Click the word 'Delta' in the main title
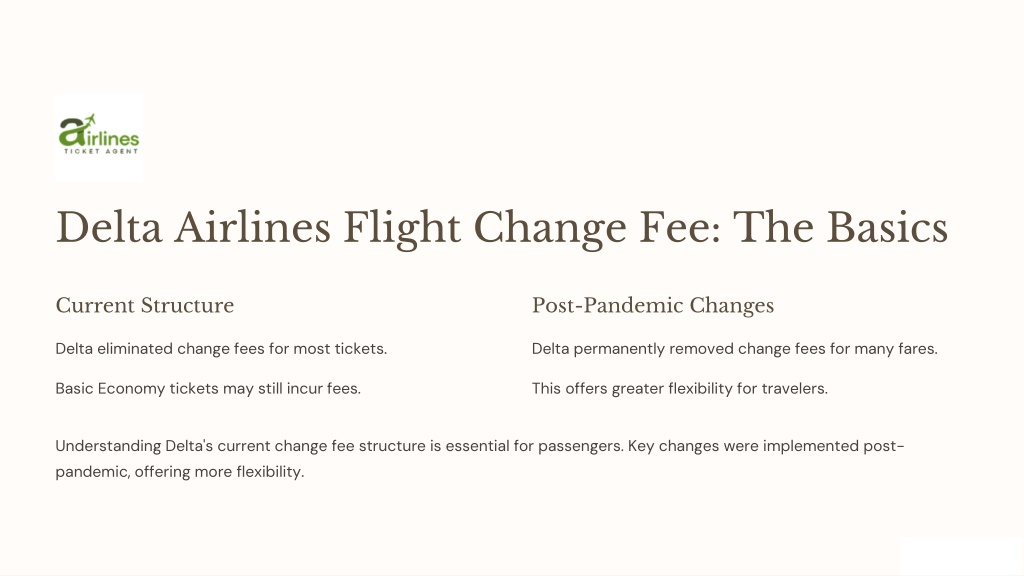The image size is (1024, 576). [108, 228]
